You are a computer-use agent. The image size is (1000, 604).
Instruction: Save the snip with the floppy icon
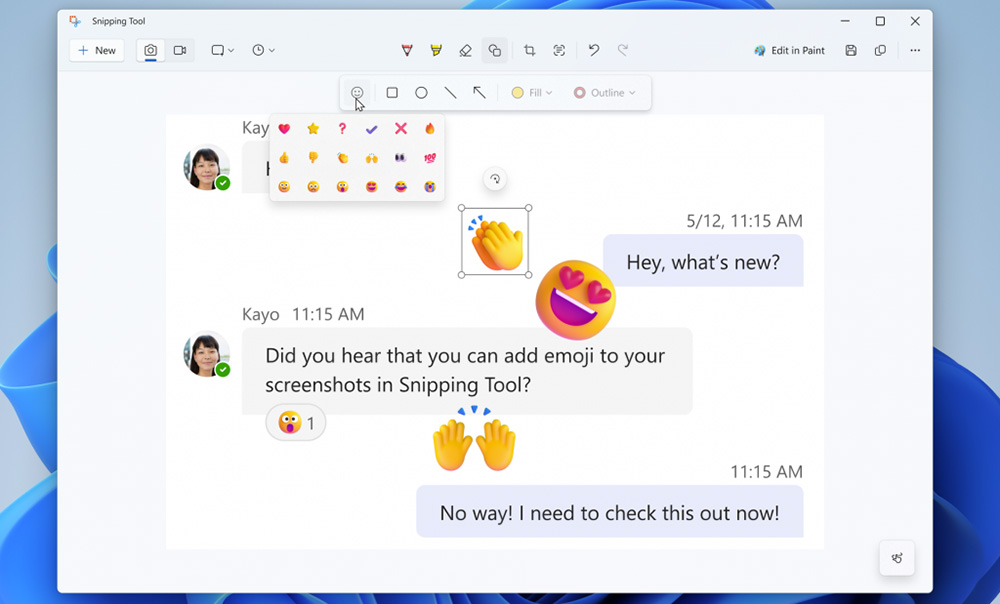pos(851,50)
